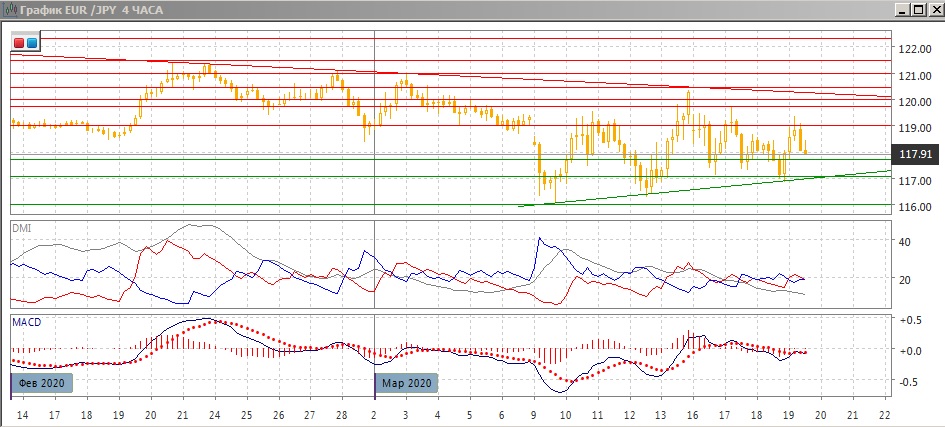Click date axis label 26

click(278, 415)
